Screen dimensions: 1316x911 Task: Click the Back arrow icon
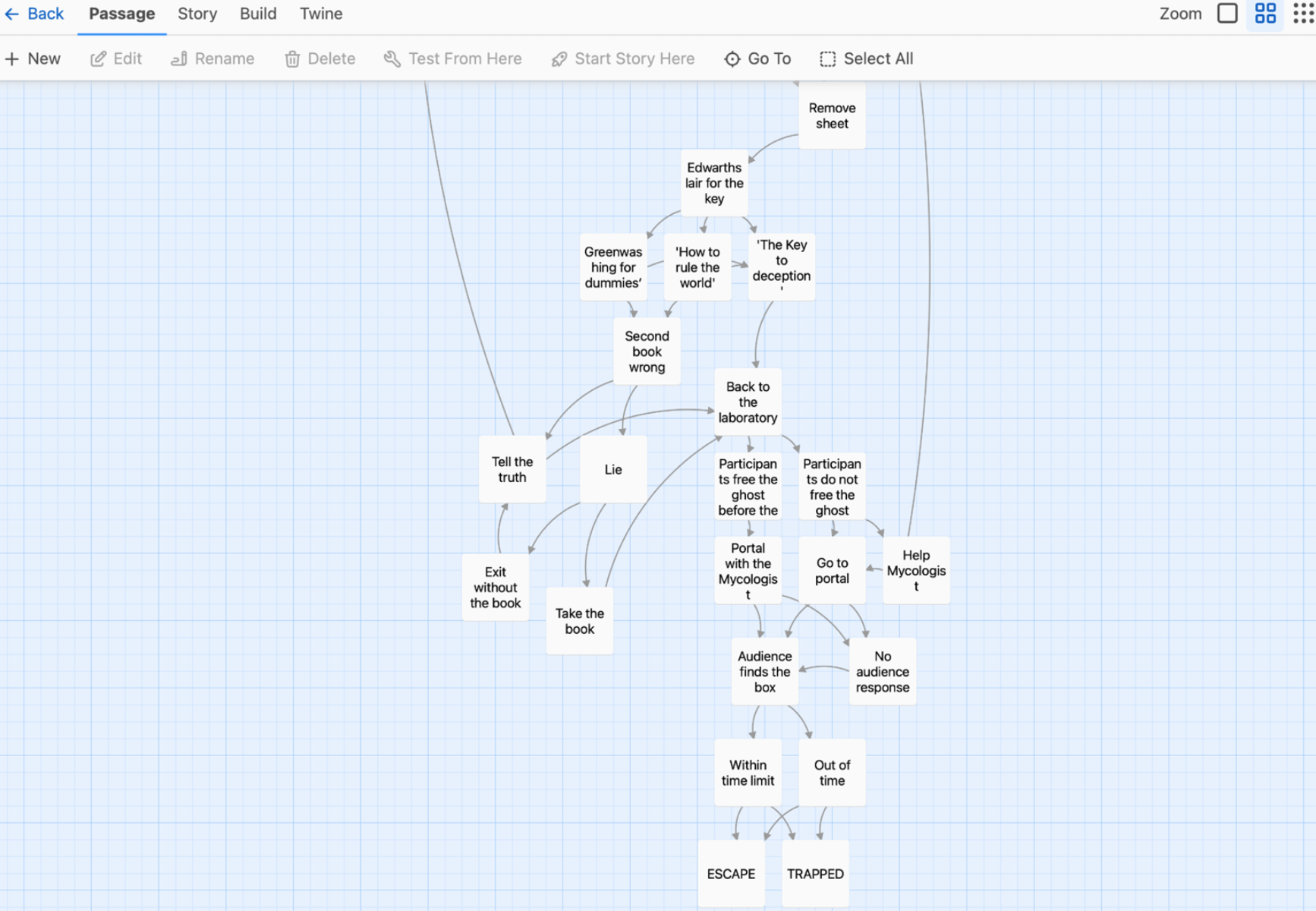pyautogui.click(x=12, y=14)
